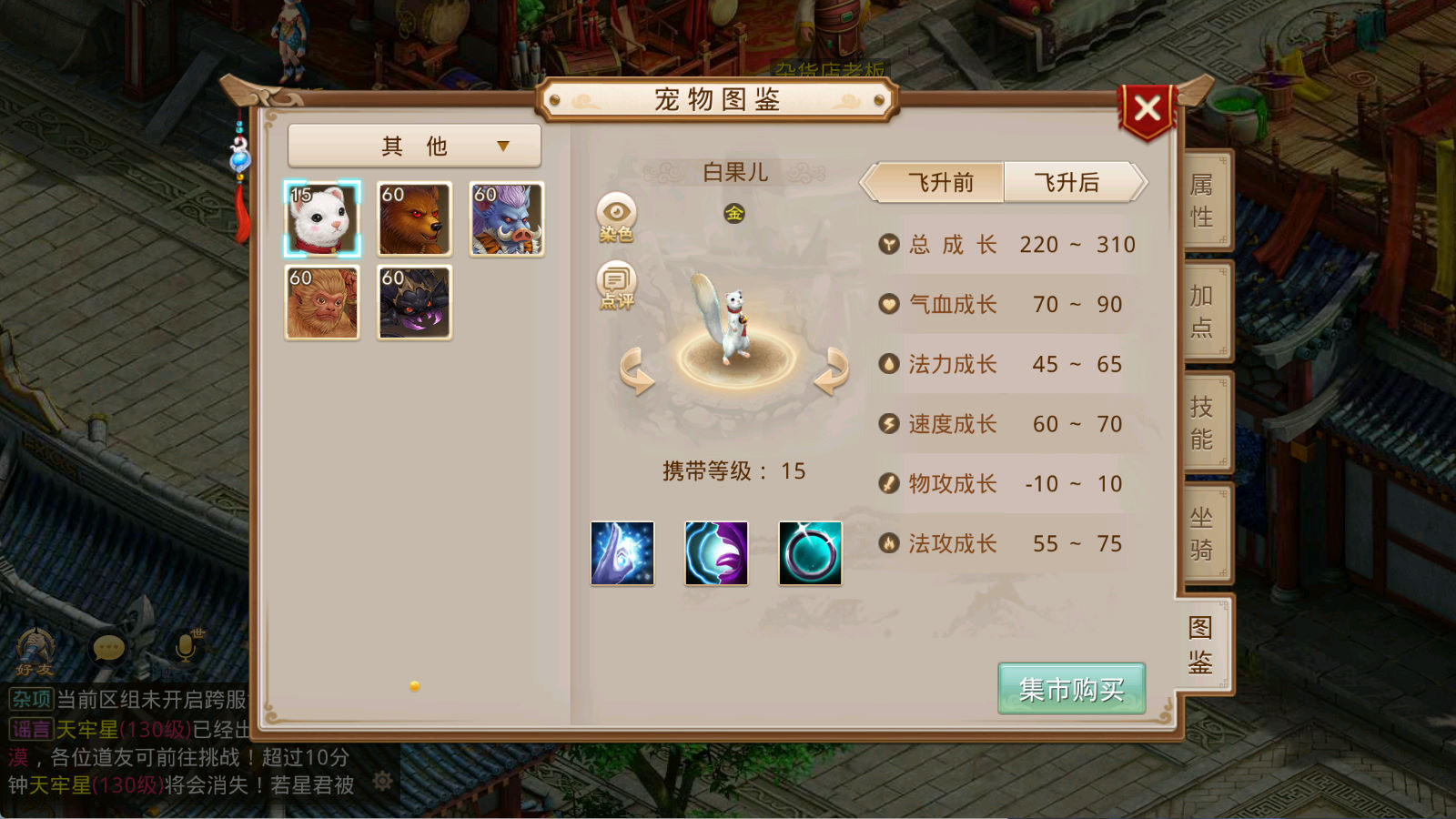This screenshot has width=1456, height=819.
Task: Open the 坐骑 side tab
Action: tap(1203, 533)
